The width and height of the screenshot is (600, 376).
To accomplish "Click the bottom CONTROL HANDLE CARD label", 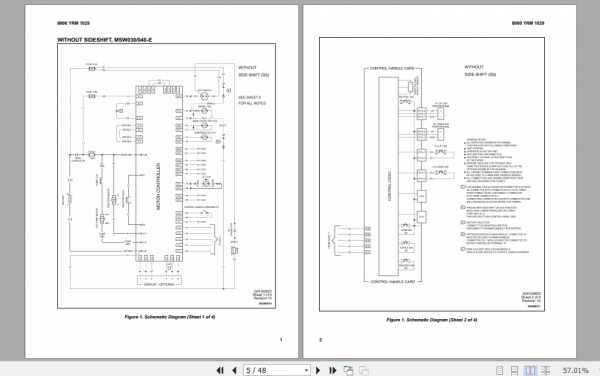I will coord(393,282).
